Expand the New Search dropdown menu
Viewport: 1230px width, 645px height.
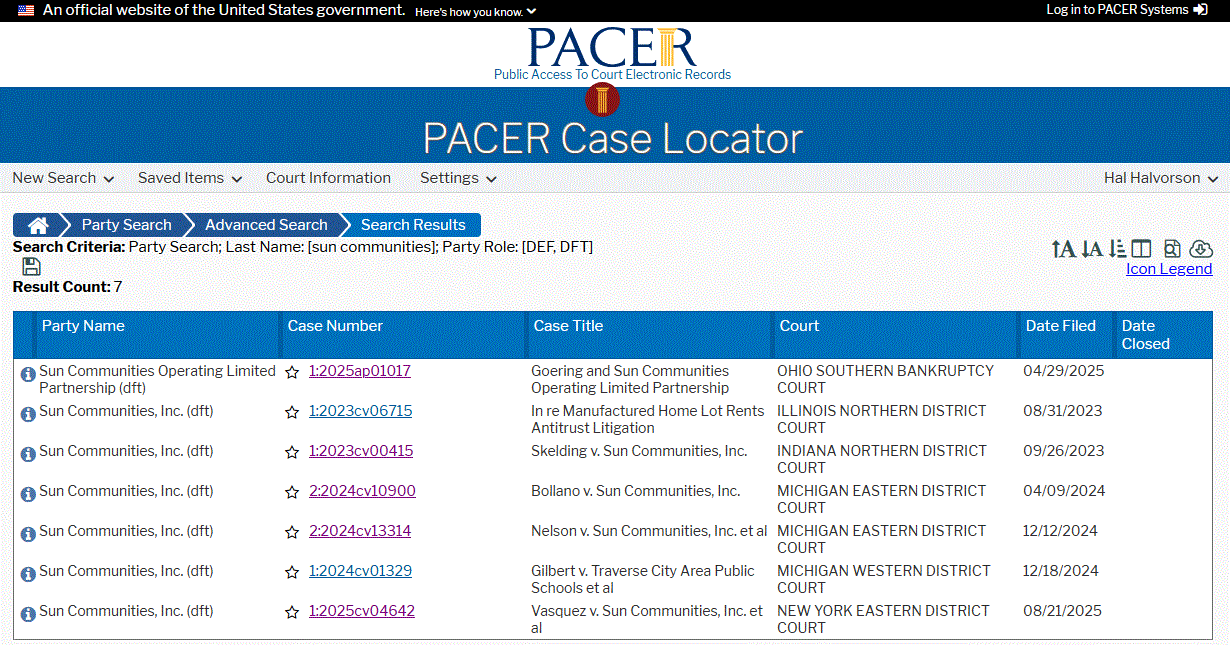pyautogui.click(x=63, y=178)
